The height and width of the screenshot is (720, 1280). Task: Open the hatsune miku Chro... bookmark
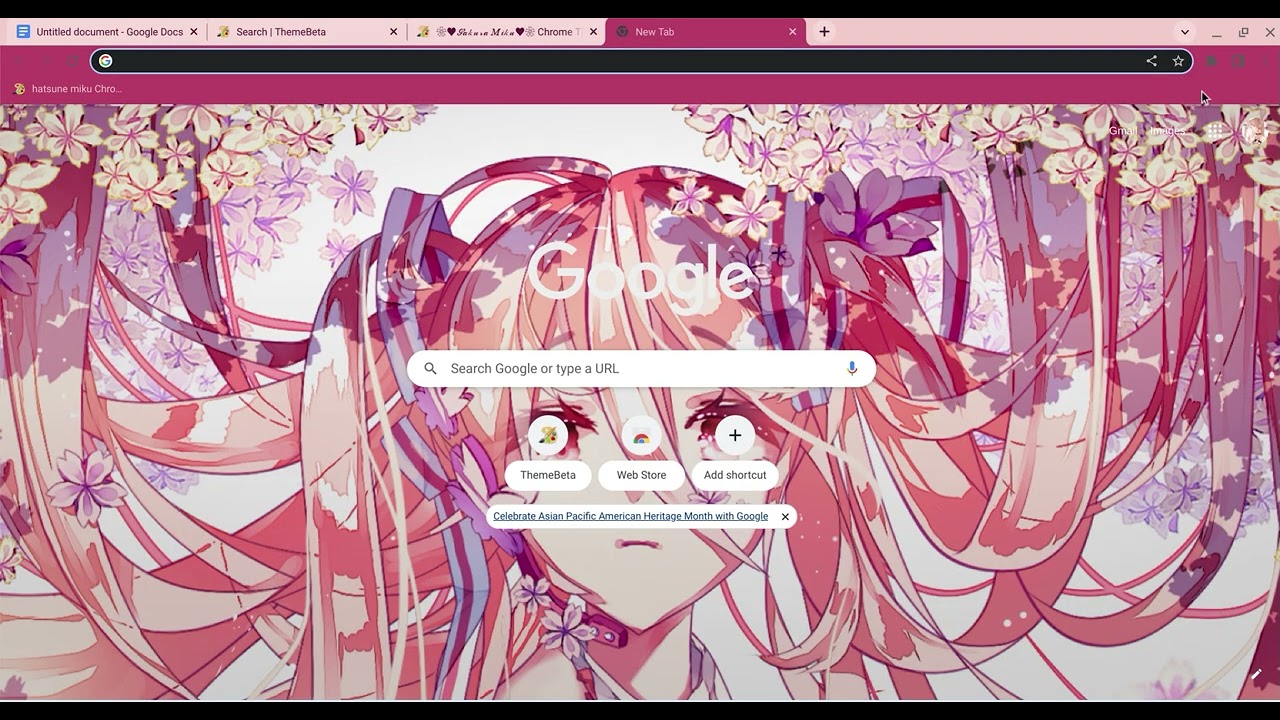pos(68,89)
